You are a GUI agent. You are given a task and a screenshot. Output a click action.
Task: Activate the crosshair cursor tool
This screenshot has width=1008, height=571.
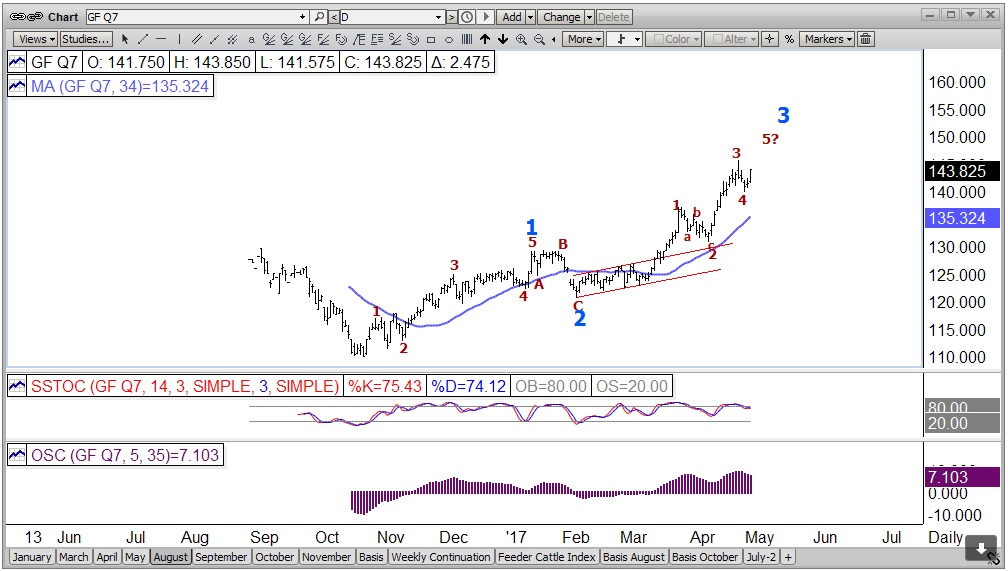point(769,39)
